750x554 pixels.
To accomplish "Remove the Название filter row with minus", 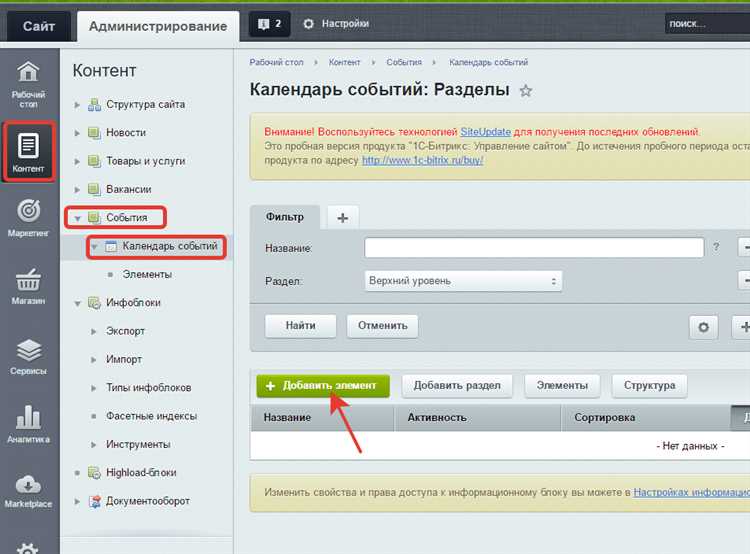I will (x=744, y=247).
